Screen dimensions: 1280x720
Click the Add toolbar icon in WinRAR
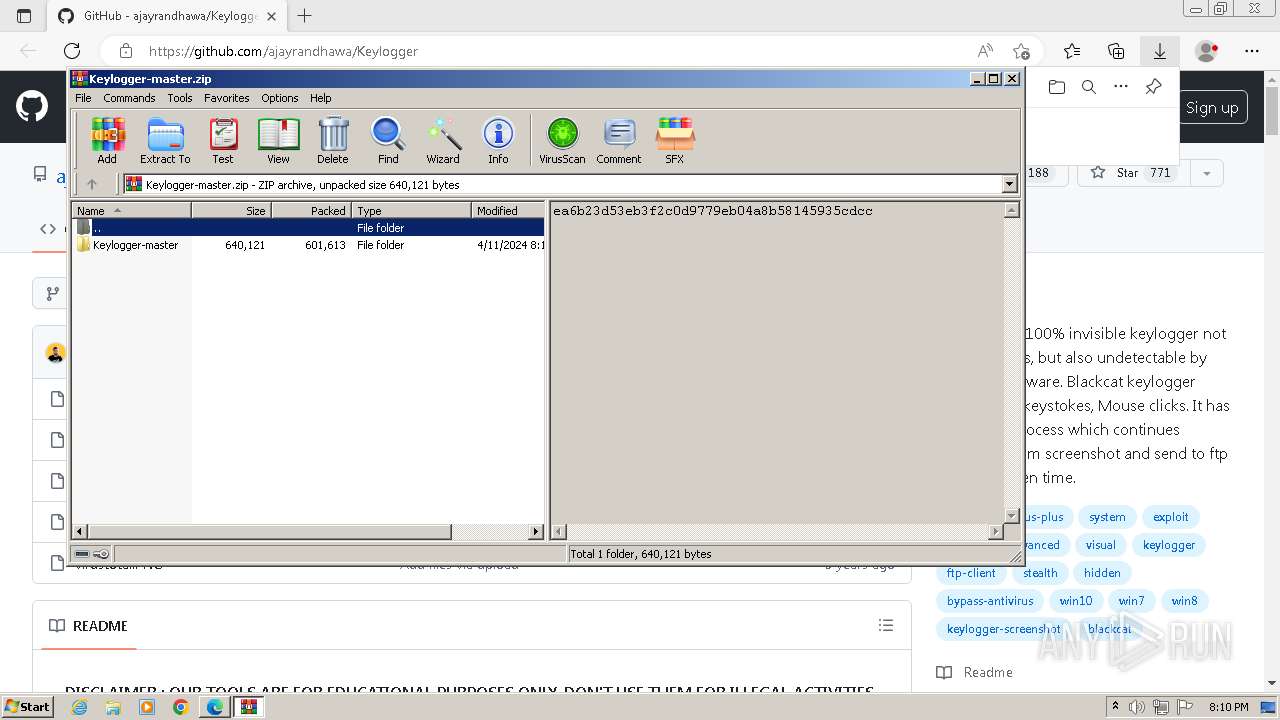pyautogui.click(x=107, y=140)
